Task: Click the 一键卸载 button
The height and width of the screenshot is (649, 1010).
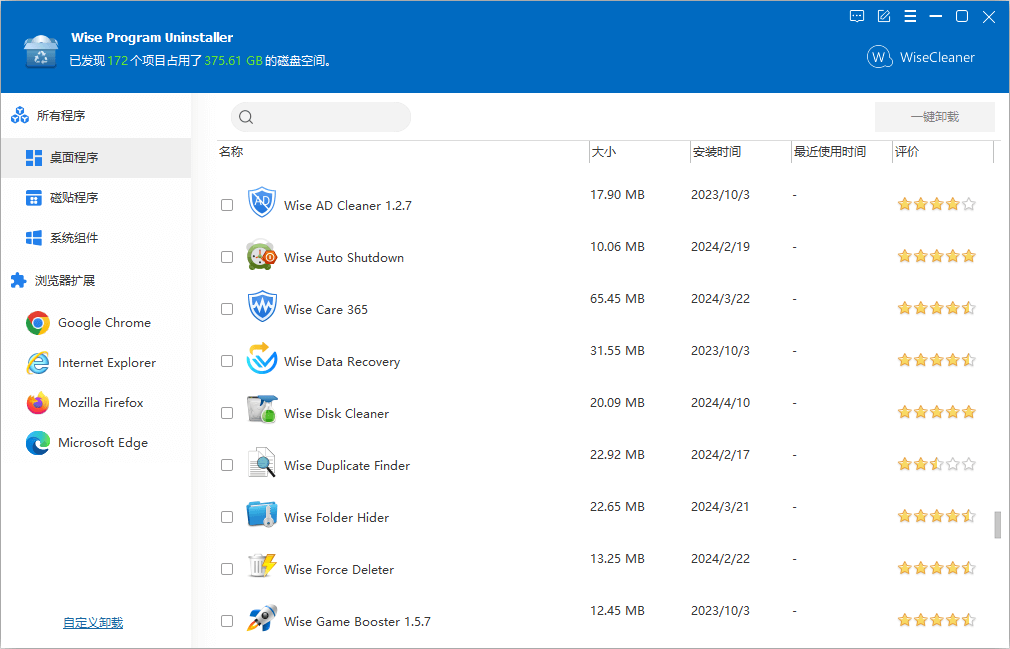Action: click(935, 116)
